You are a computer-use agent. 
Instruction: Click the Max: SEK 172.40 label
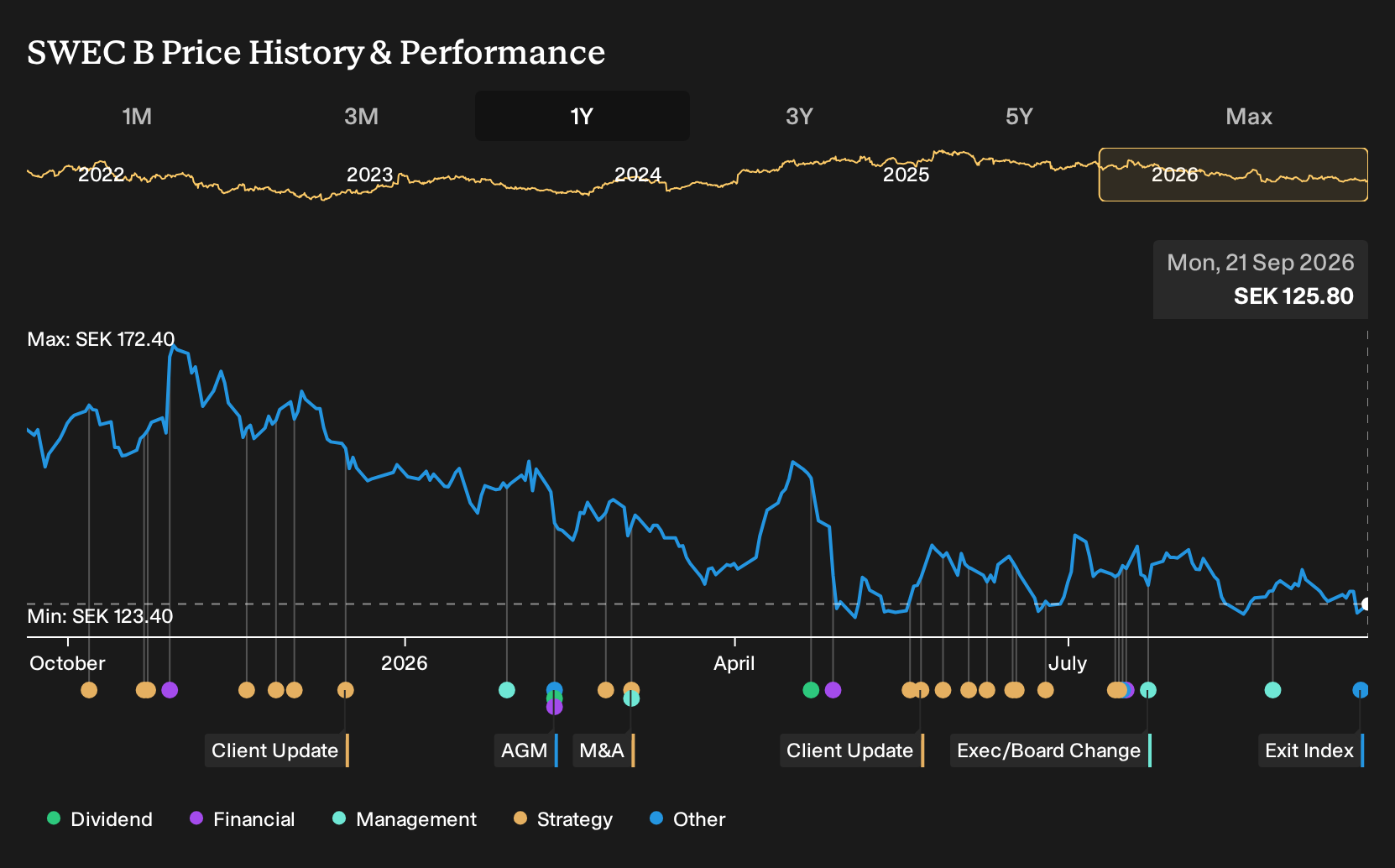[x=101, y=339]
